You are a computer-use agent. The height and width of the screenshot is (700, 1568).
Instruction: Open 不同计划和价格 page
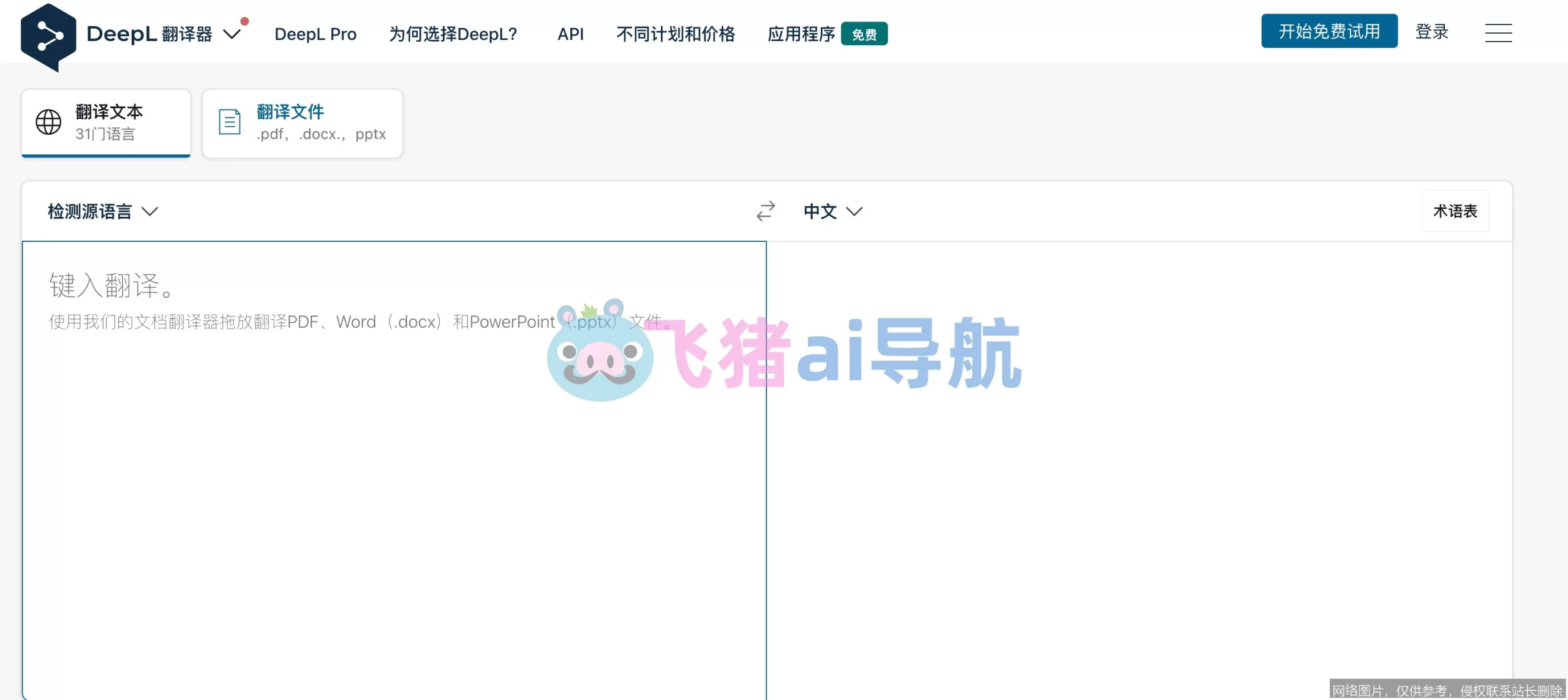point(676,34)
